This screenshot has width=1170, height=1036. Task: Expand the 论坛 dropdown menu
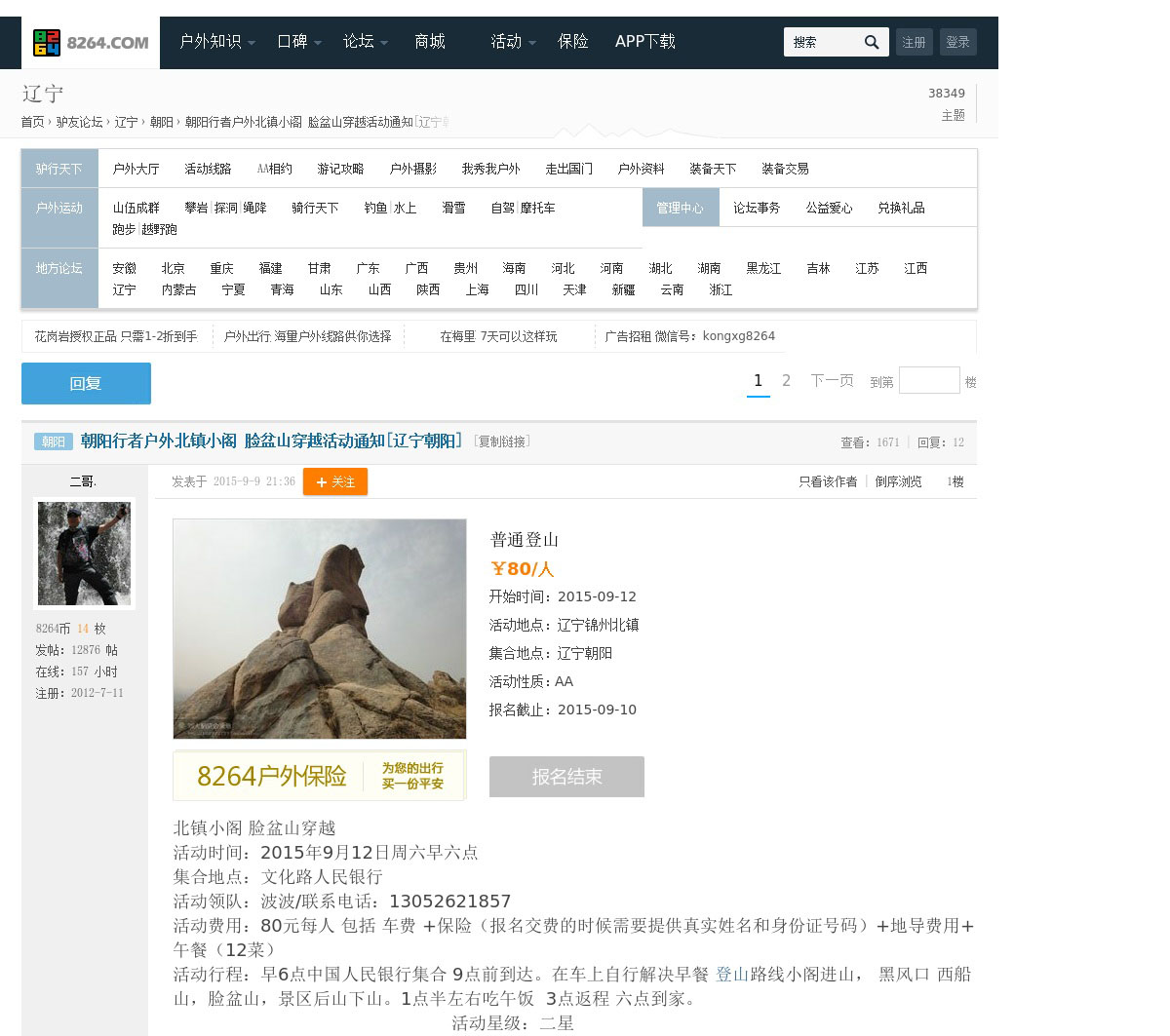coord(365,42)
